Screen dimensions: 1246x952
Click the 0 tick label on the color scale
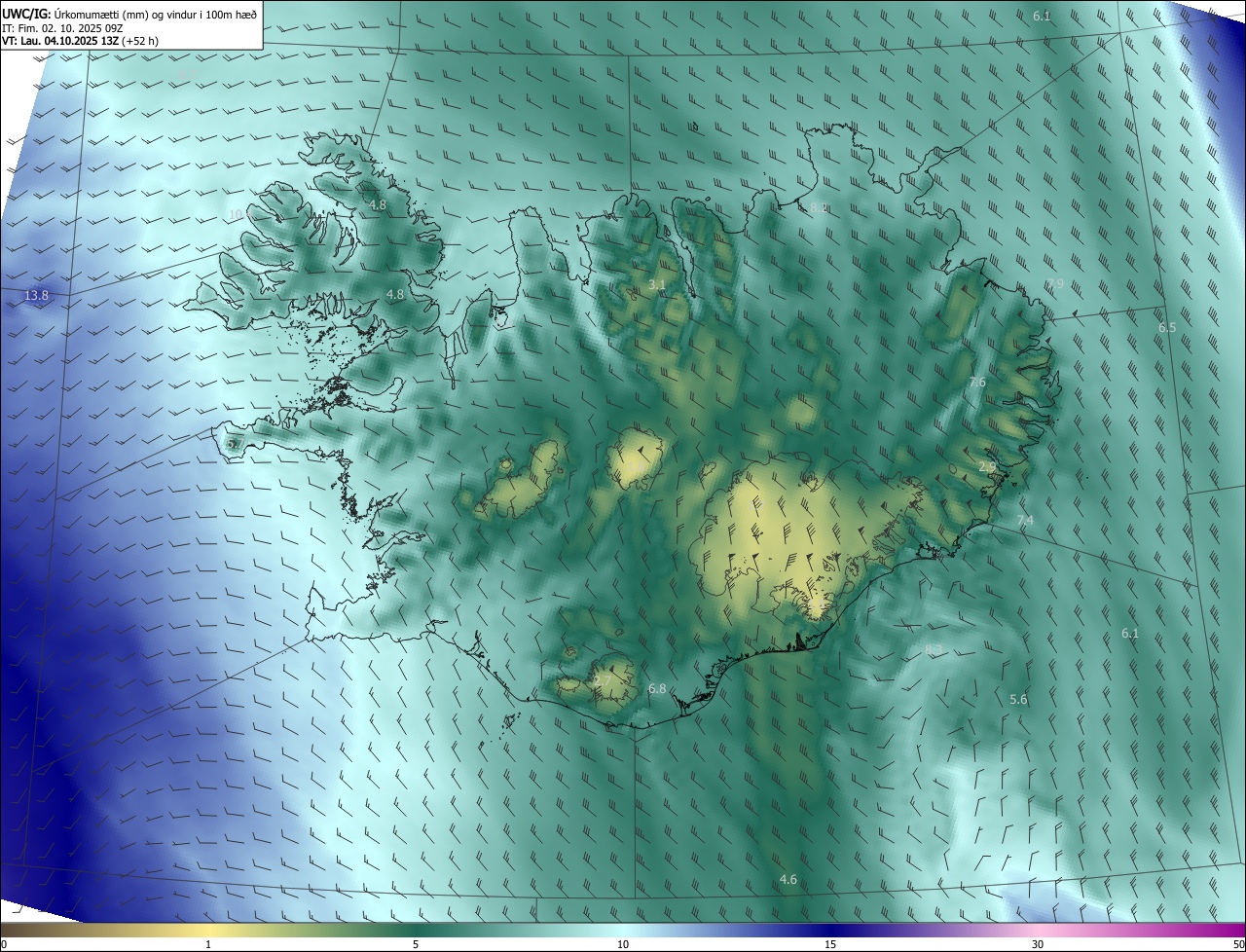click(4, 944)
